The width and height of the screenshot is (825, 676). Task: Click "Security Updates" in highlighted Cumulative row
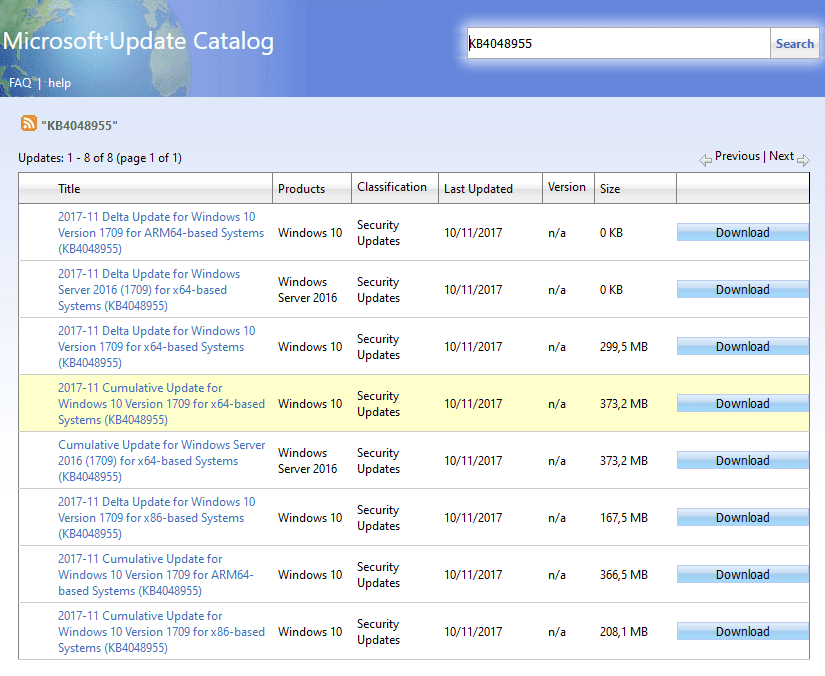point(378,404)
